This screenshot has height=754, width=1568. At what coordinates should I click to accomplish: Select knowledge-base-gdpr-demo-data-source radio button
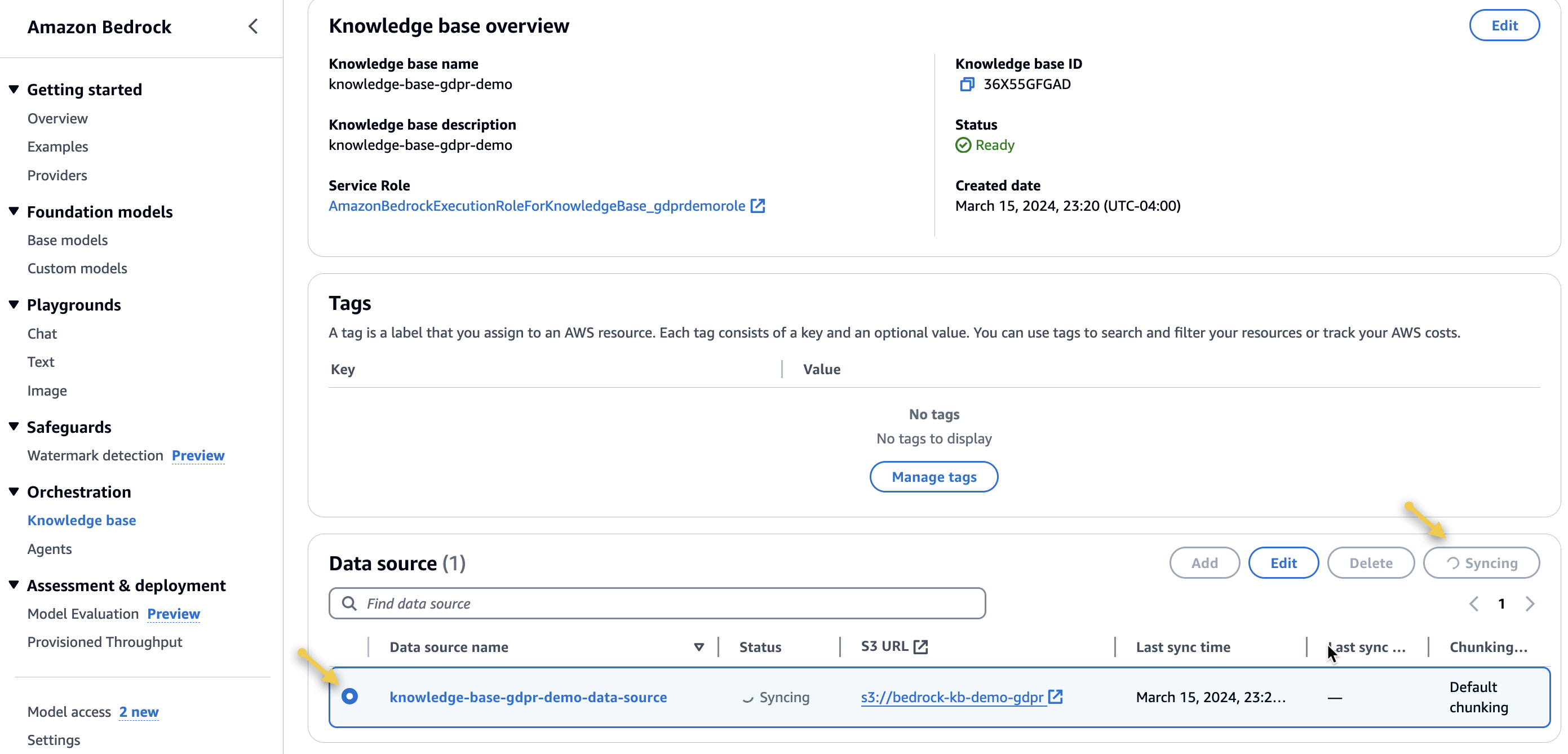coord(349,695)
